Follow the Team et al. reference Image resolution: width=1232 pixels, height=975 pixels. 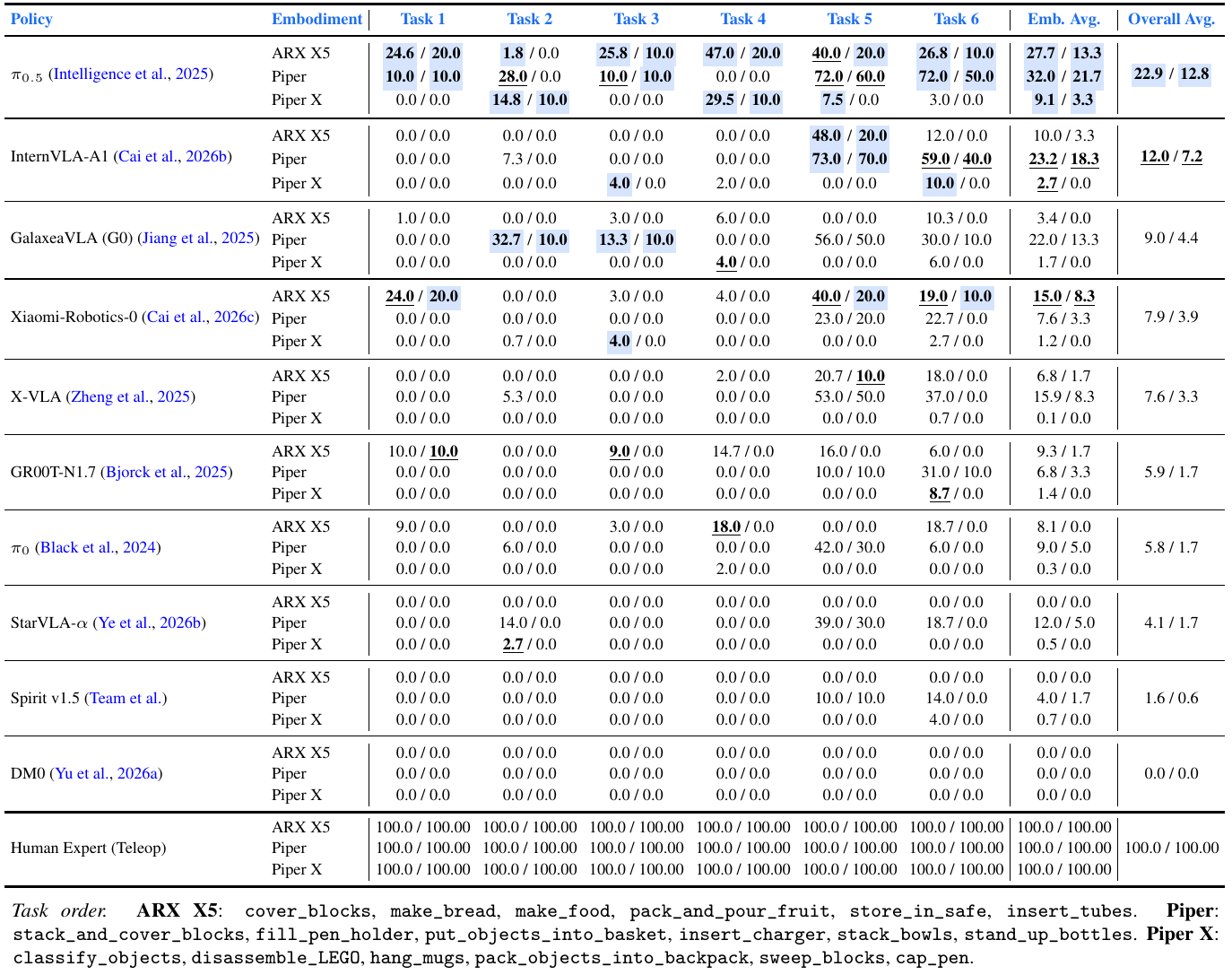(x=126, y=698)
